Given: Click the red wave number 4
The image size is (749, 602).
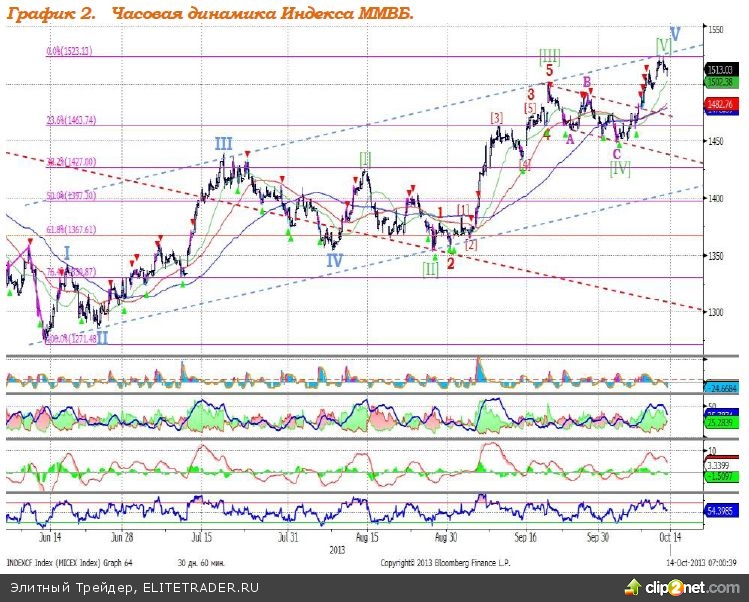Looking at the screenshot, I should point(547,134).
